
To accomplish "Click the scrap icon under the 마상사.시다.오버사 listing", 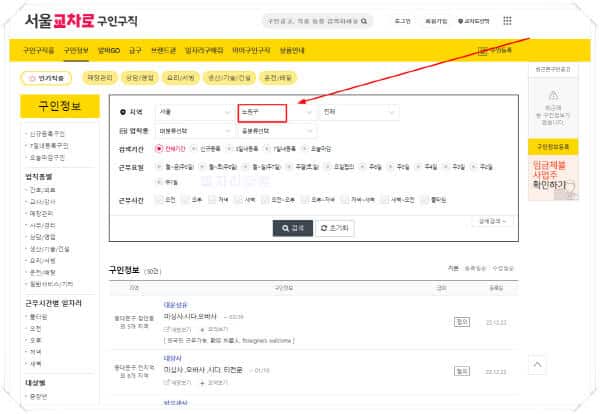I will pos(202,329).
